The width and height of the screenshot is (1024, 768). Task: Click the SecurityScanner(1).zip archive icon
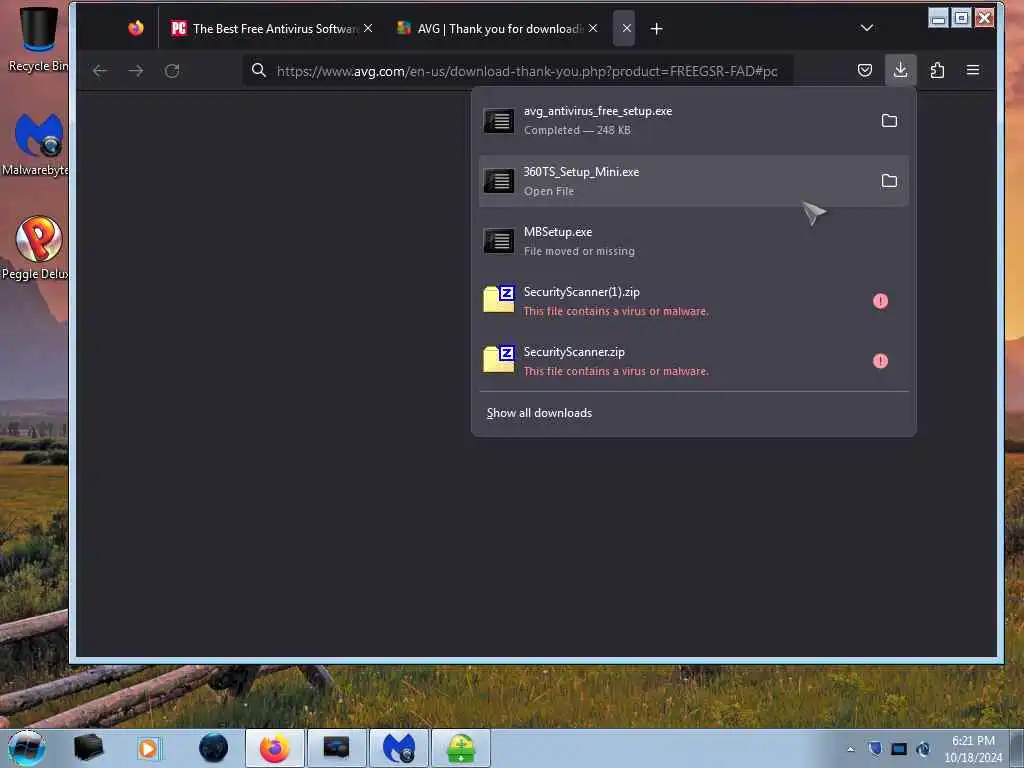click(x=499, y=299)
